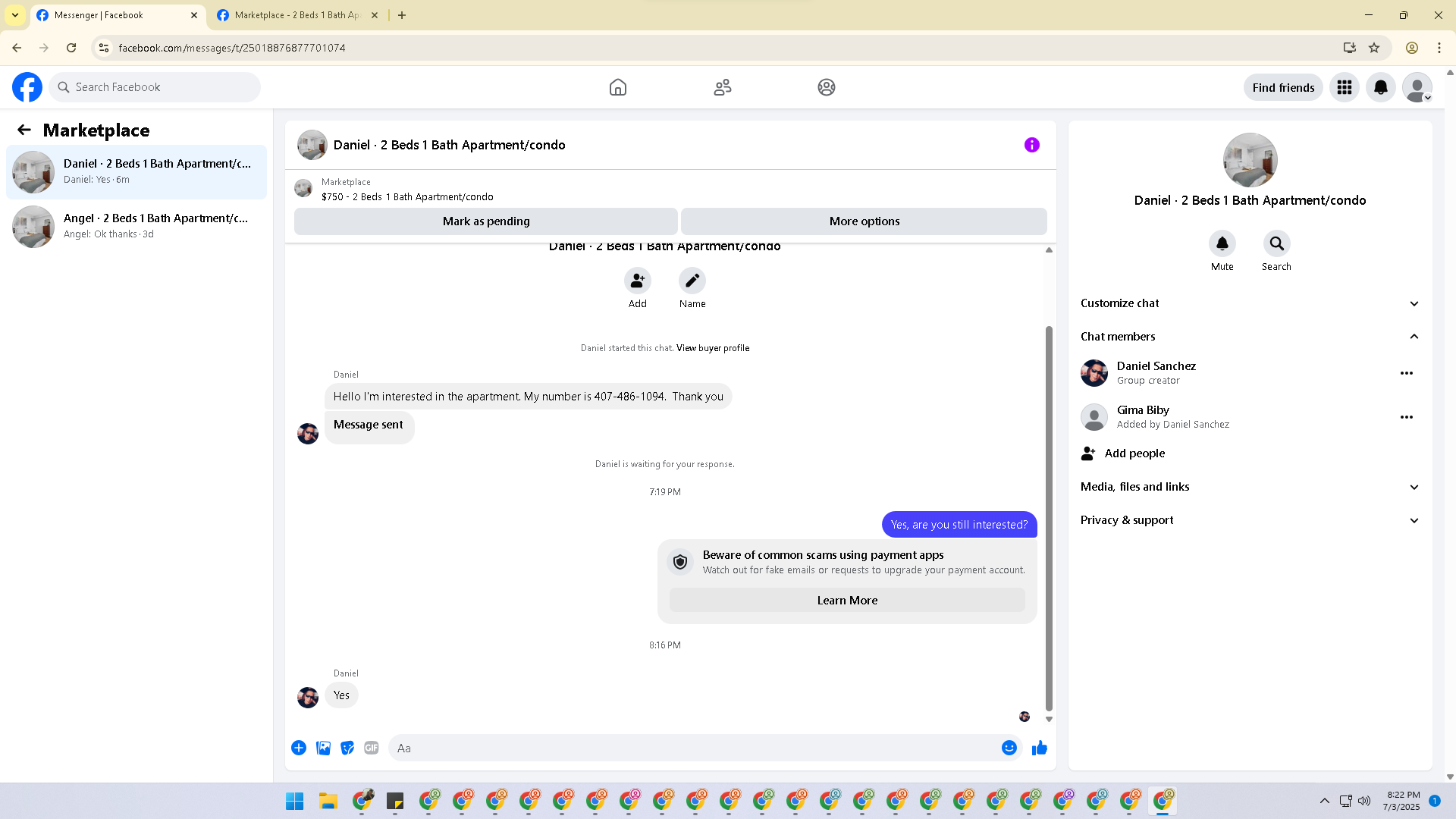Choose a GIF from composer
This screenshot has height=819, width=1456.
point(371,748)
